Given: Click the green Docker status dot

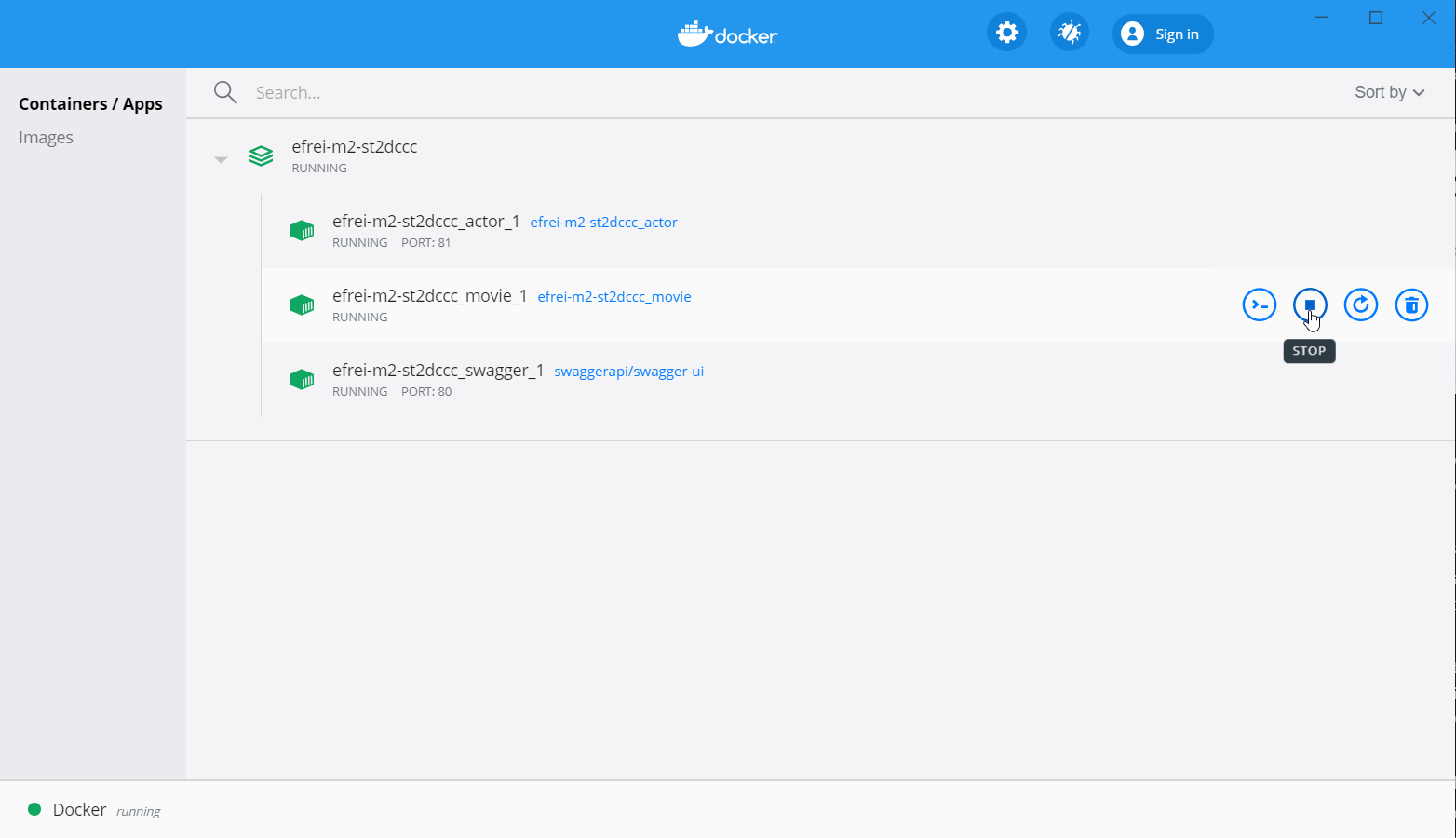Looking at the screenshot, I should (x=34, y=809).
